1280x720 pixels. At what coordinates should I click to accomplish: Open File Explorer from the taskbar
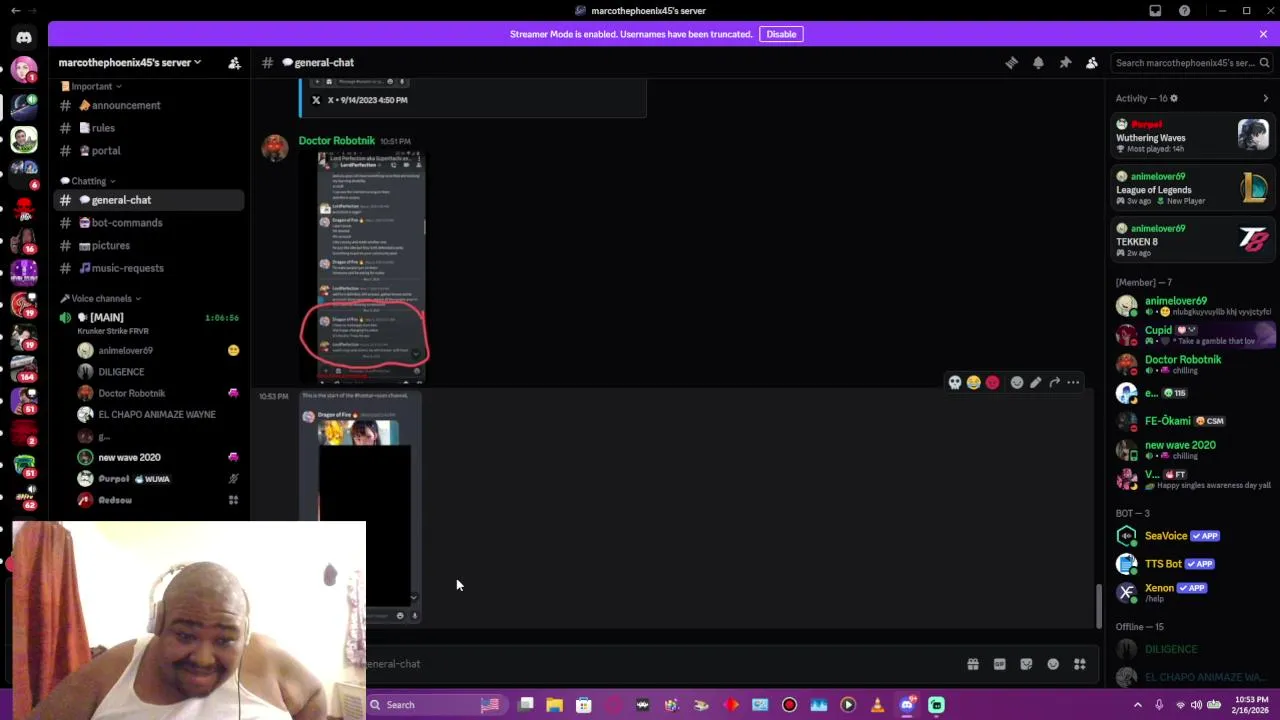[554, 705]
